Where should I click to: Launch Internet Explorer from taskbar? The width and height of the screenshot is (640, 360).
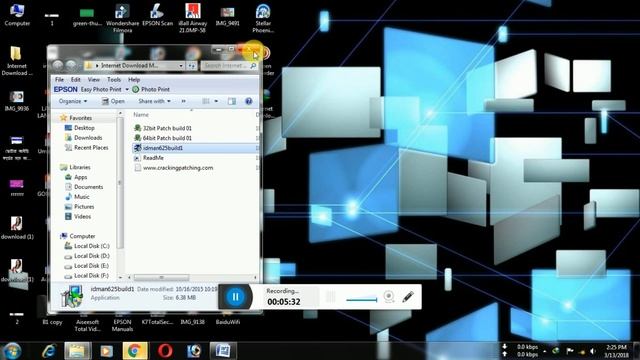point(49,351)
